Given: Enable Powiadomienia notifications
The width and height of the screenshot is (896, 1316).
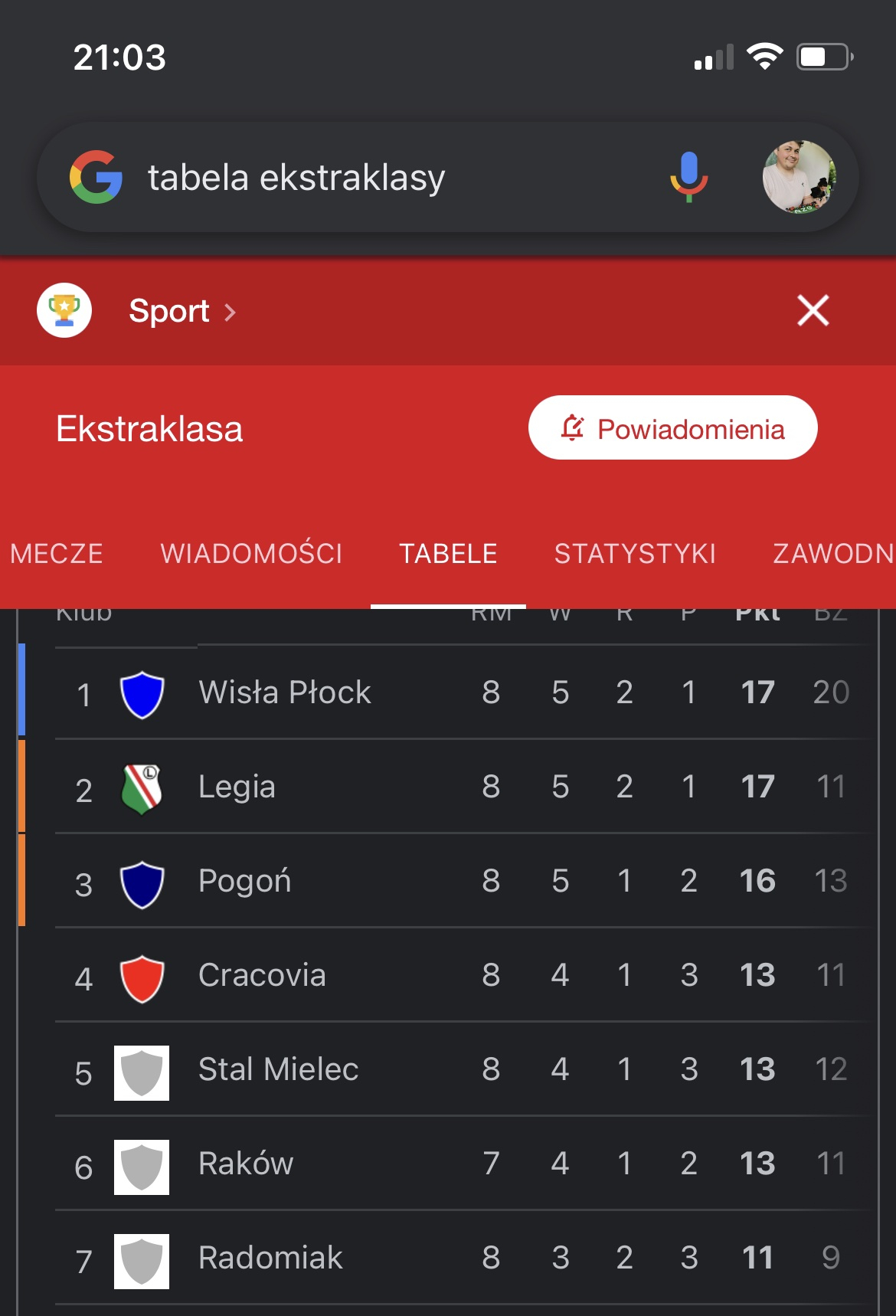Looking at the screenshot, I should [672, 428].
